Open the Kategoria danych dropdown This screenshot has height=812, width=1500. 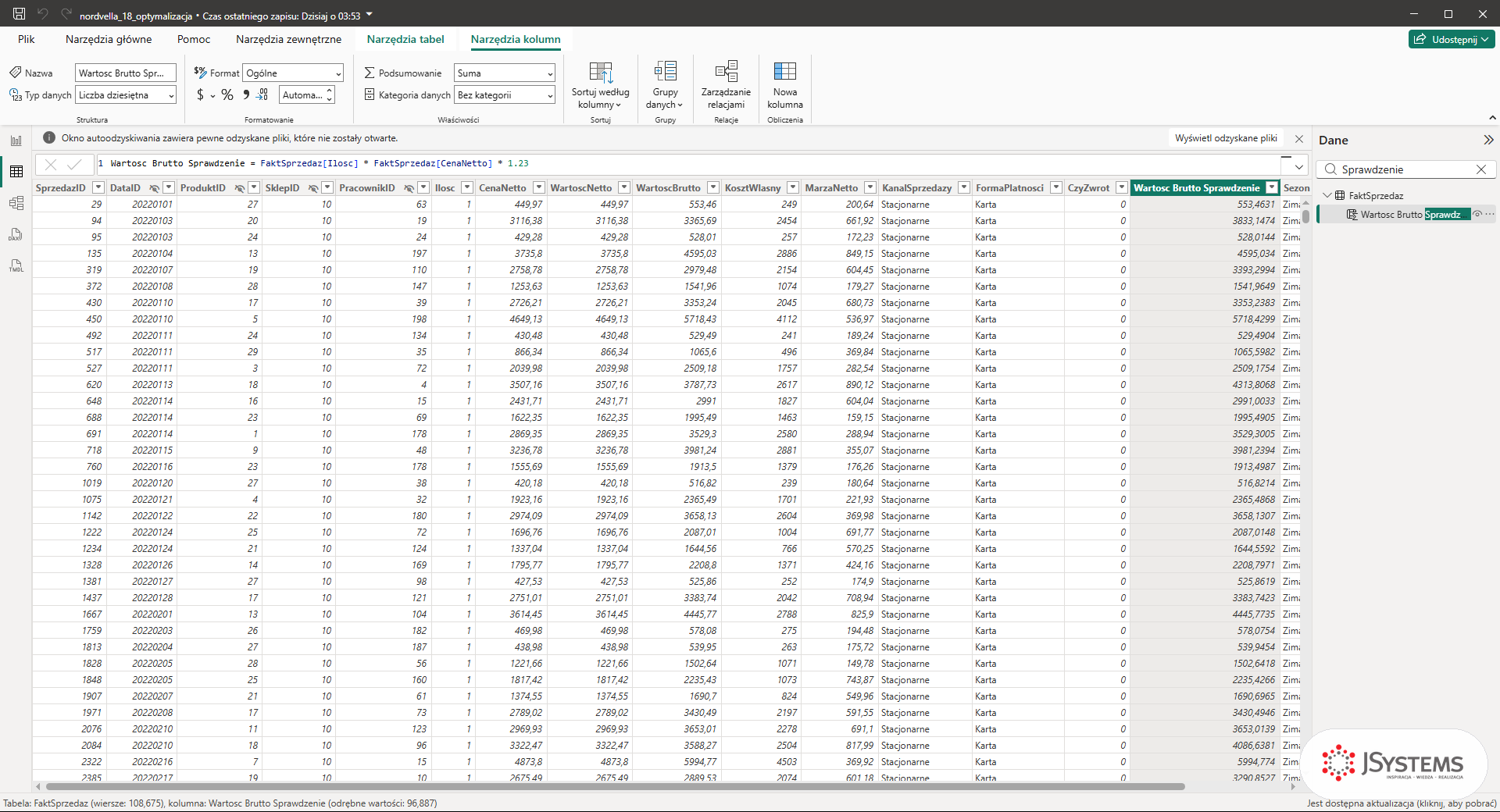tap(505, 95)
